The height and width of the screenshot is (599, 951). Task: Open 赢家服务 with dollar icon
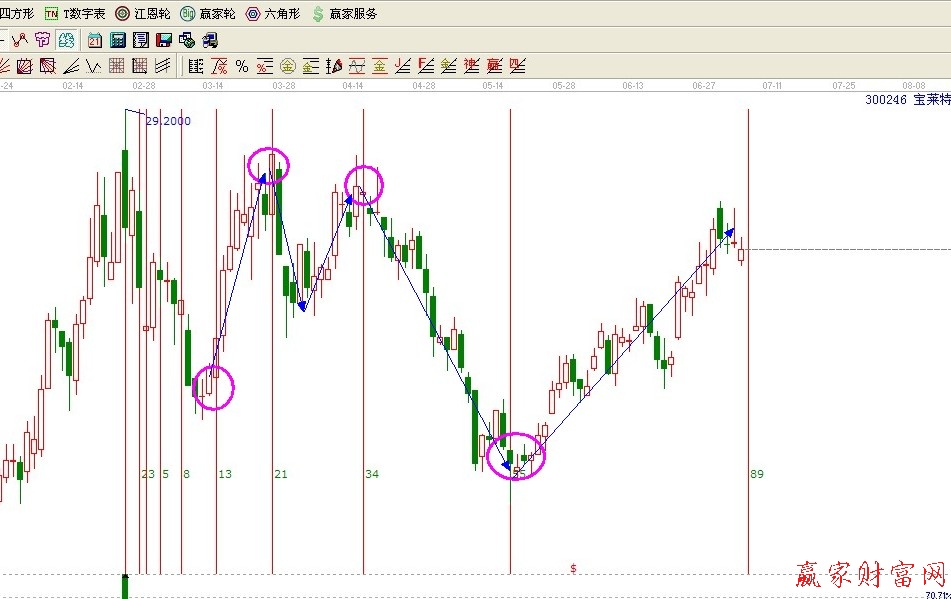[345, 14]
